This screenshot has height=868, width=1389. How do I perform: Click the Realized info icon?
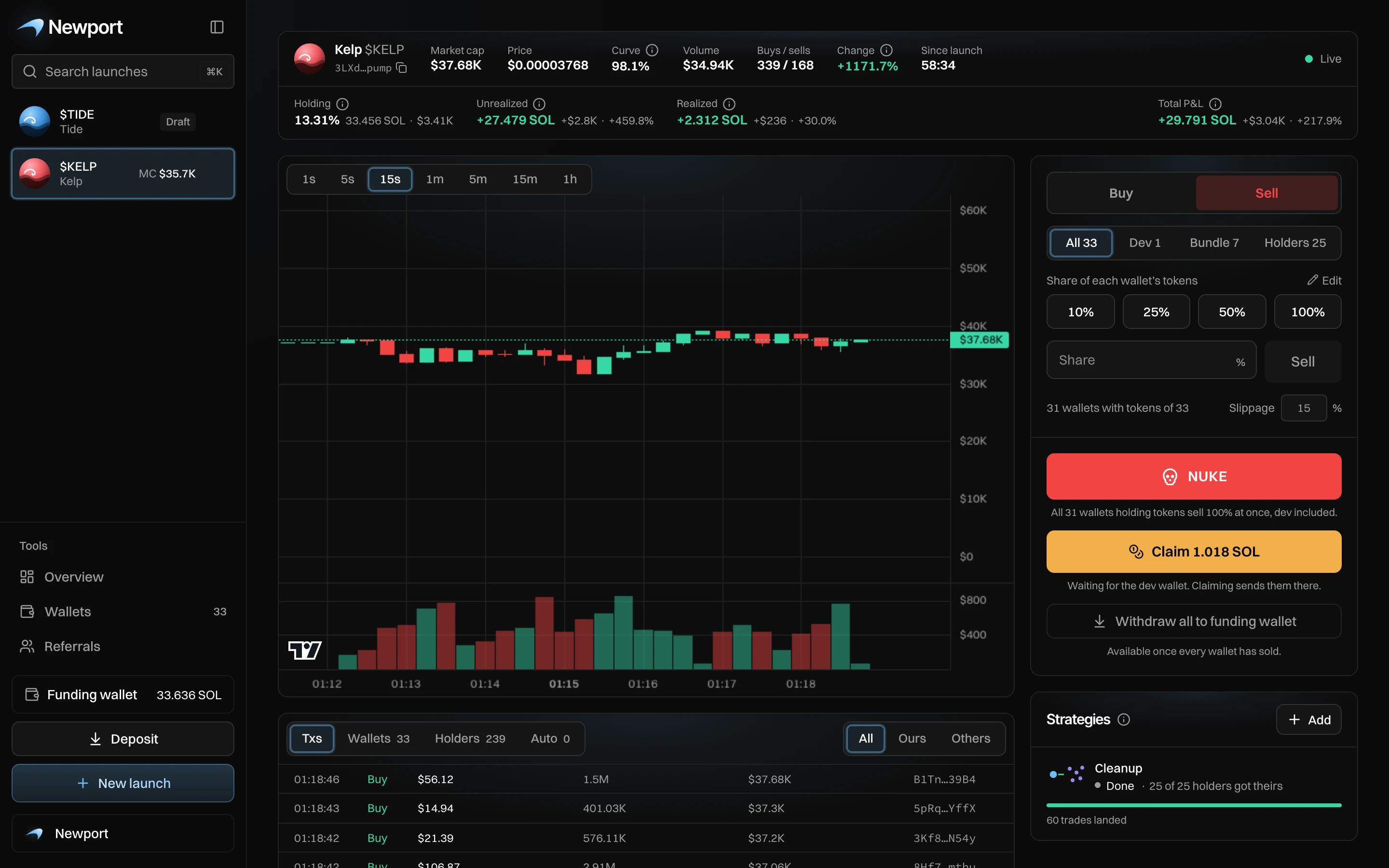[729, 104]
